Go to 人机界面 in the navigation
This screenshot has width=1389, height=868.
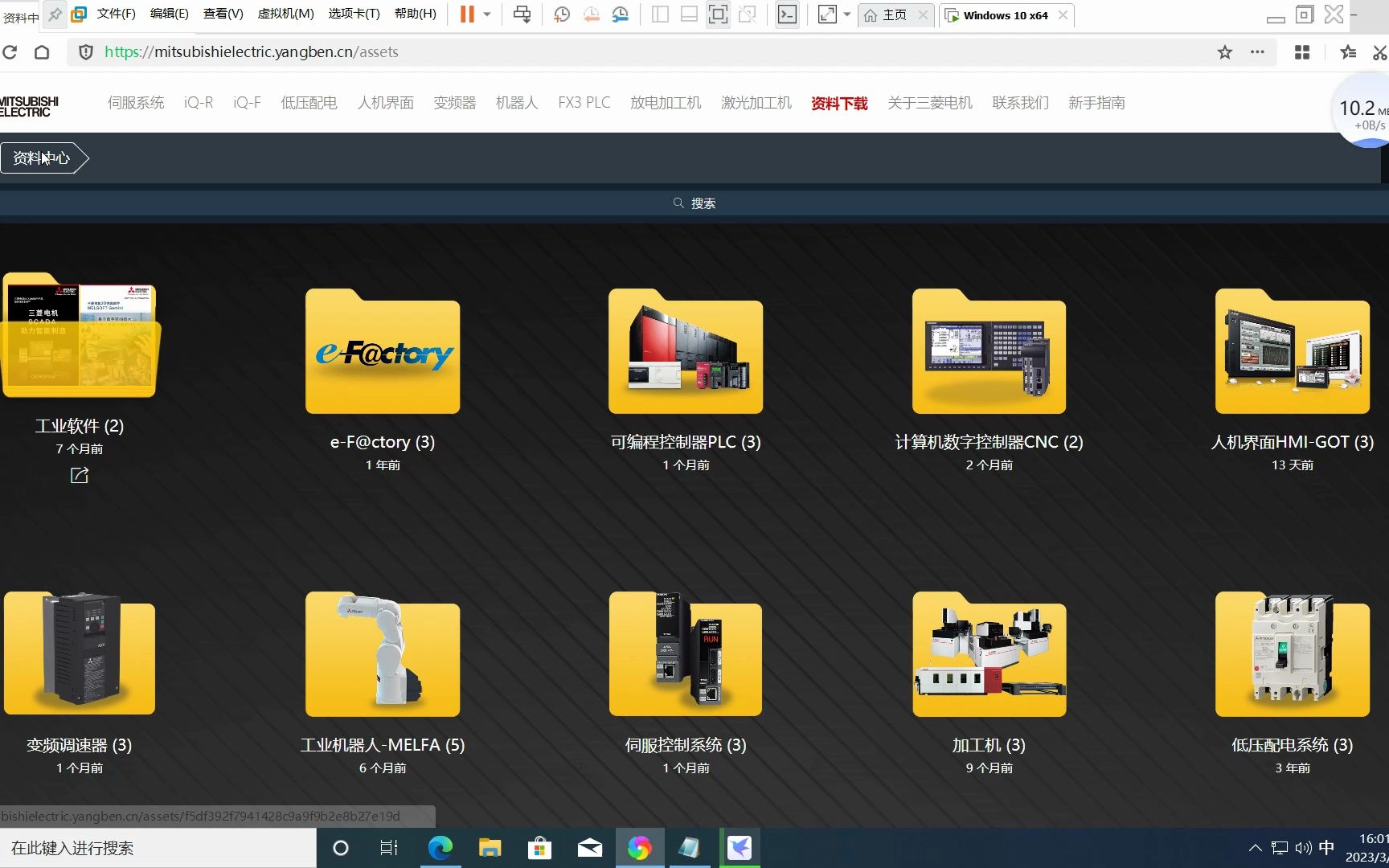pyautogui.click(x=386, y=103)
